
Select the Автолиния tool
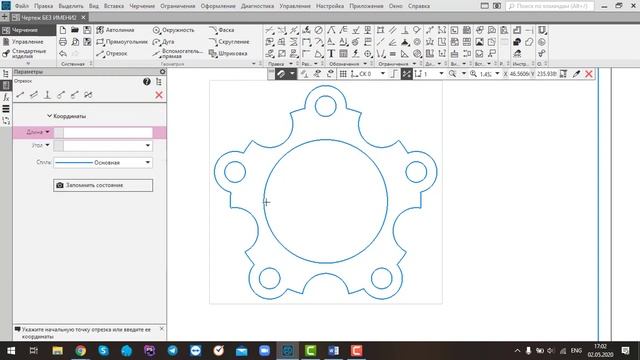pos(116,30)
